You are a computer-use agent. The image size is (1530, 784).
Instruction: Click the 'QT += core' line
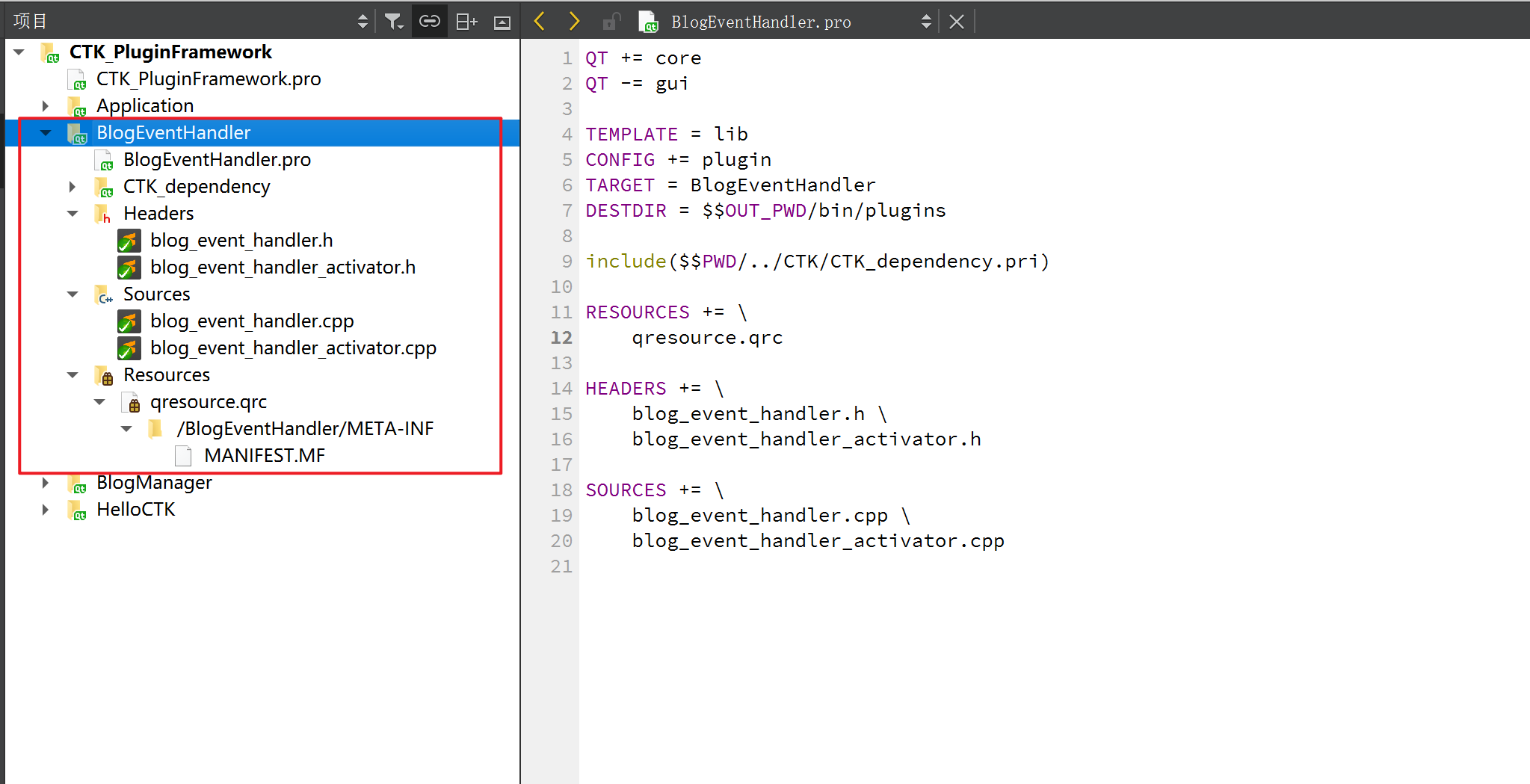coord(643,58)
